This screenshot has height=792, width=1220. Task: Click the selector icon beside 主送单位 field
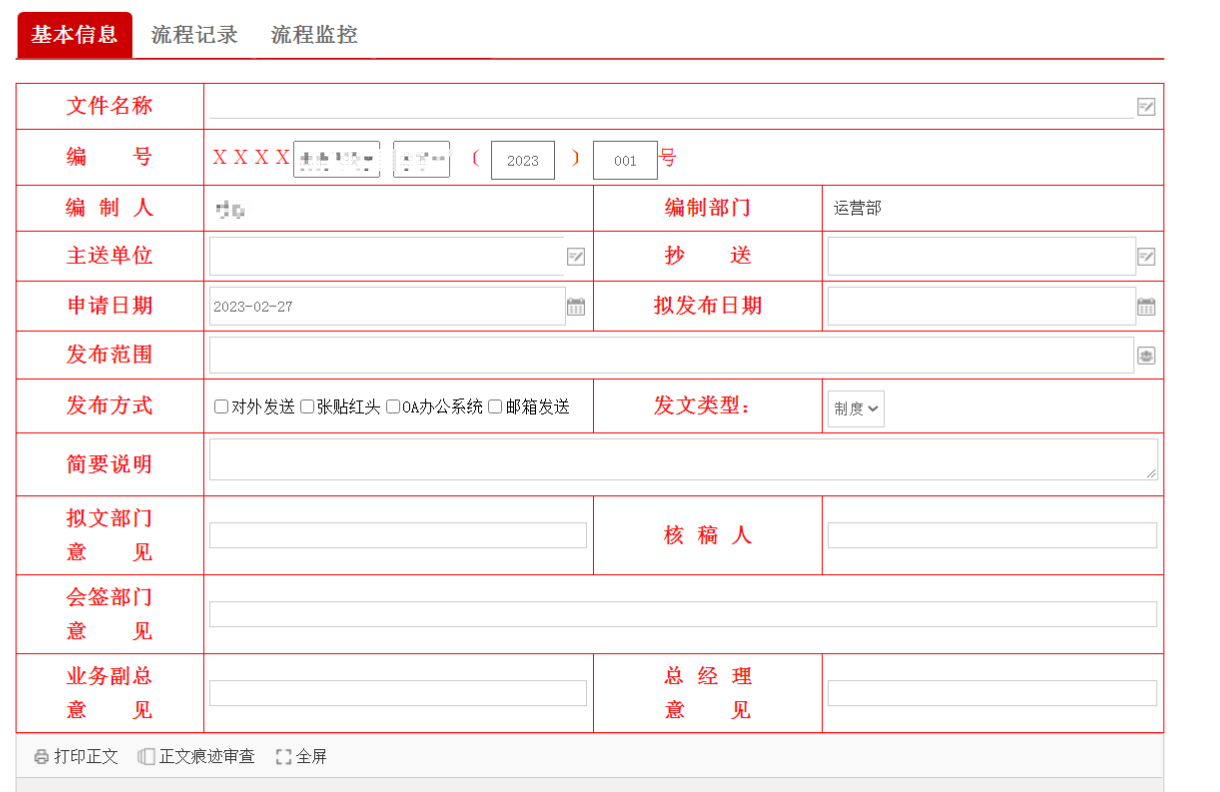point(576,257)
